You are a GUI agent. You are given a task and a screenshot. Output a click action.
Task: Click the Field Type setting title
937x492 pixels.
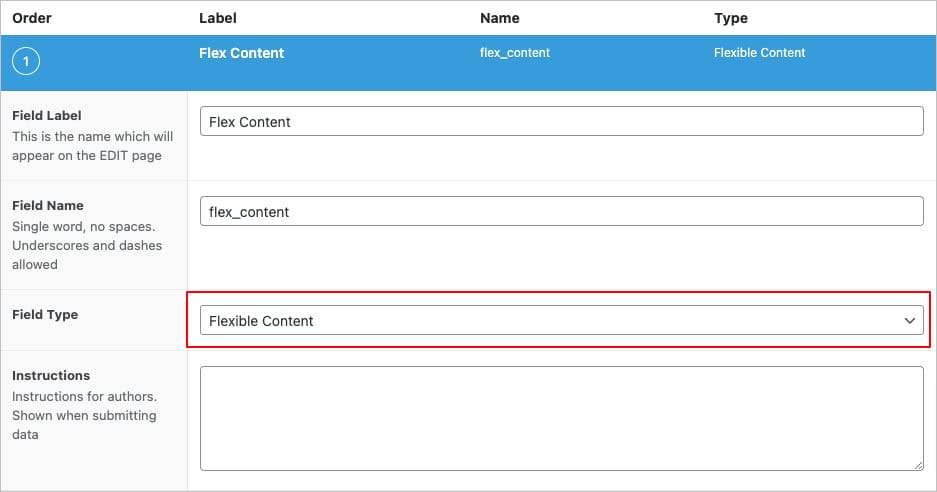click(45, 314)
